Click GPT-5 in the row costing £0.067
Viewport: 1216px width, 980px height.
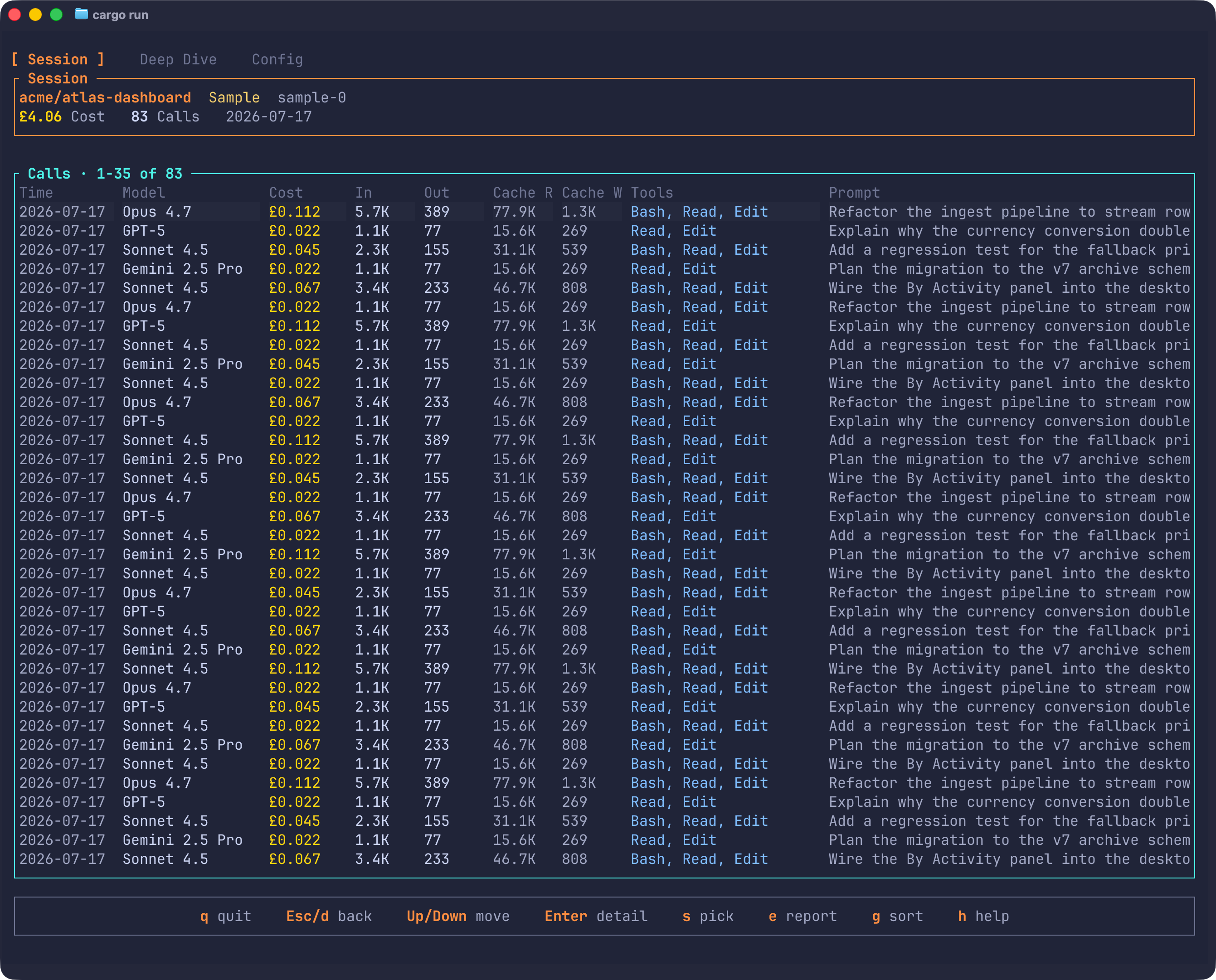click(x=144, y=516)
